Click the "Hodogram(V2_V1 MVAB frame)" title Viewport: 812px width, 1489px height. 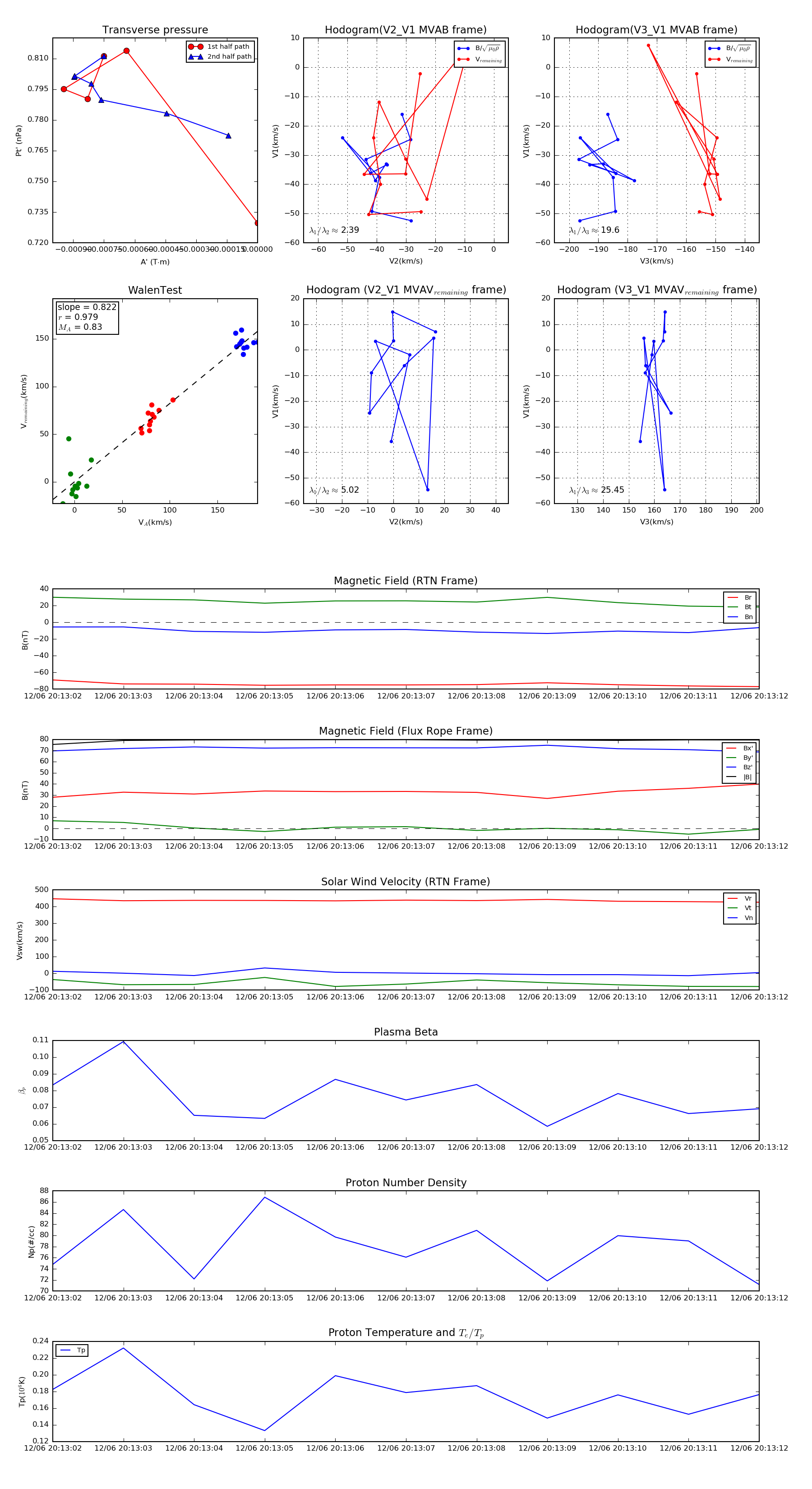(x=406, y=29)
